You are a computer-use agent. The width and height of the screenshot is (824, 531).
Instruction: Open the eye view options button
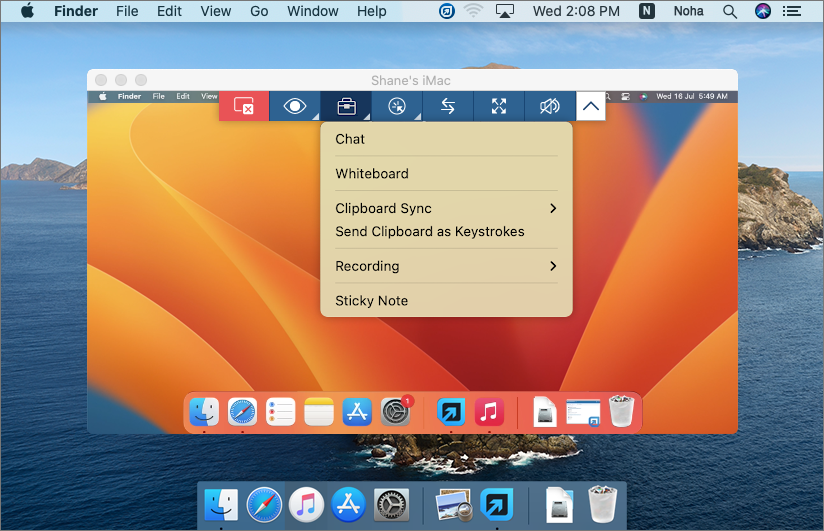[x=295, y=106]
